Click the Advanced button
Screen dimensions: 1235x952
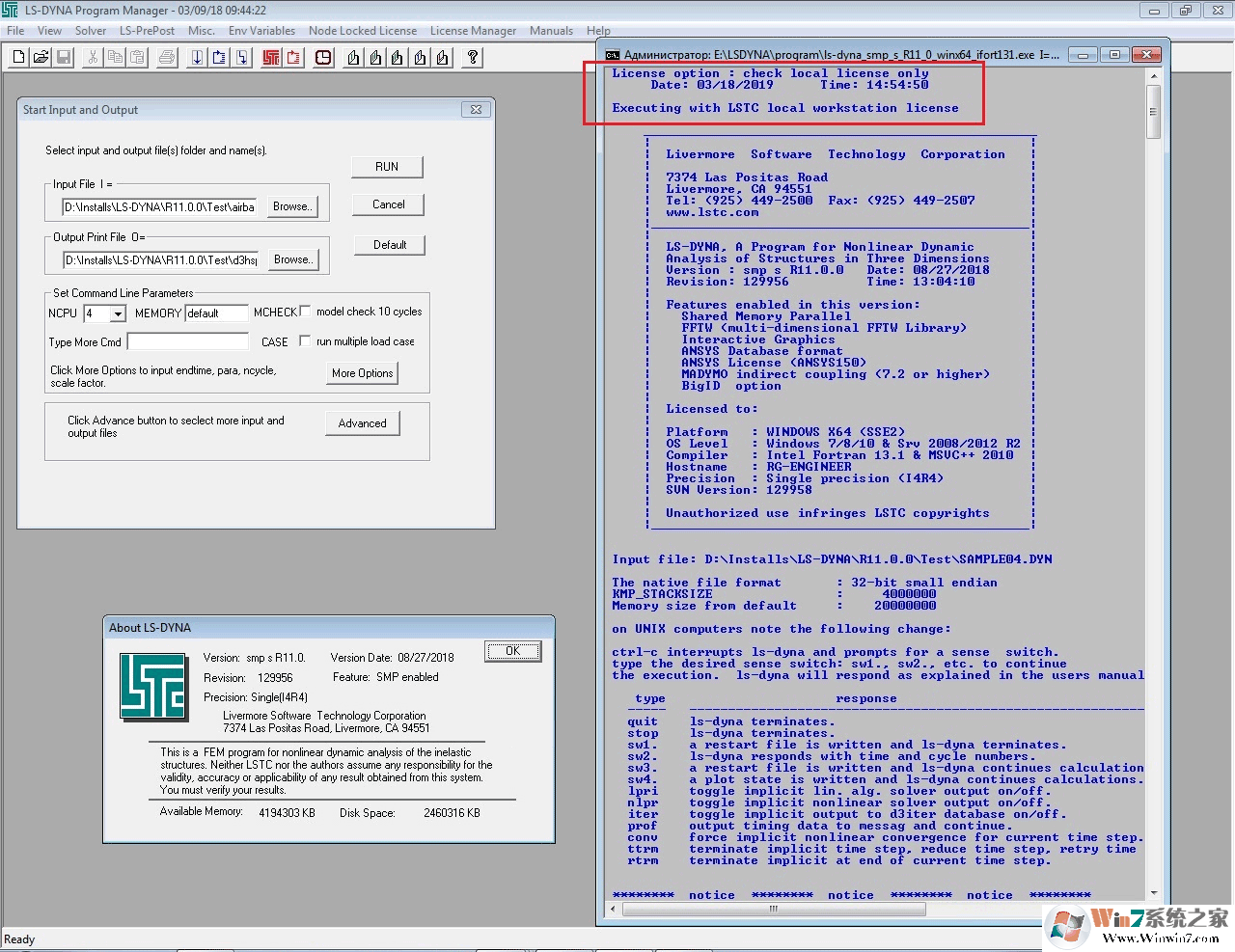[x=362, y=423]
